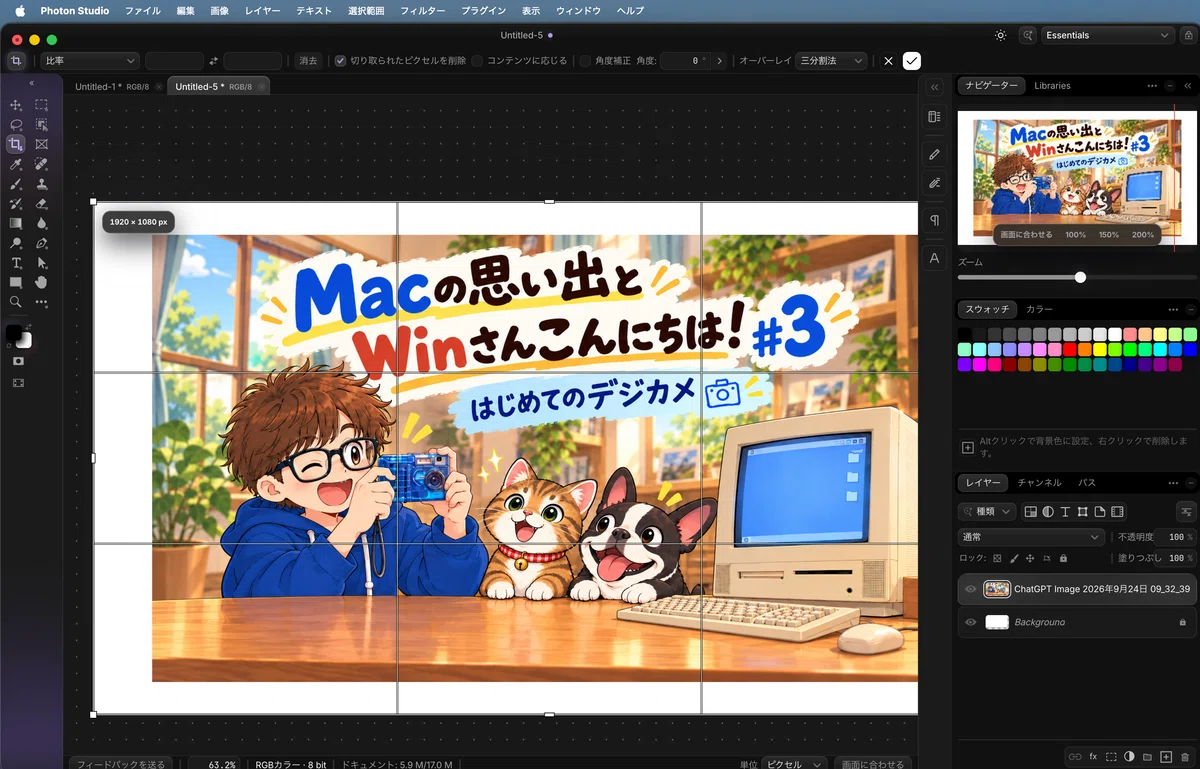Switch to the チャンネル tab
The image size is (1200, 769).
point(1039,483)
